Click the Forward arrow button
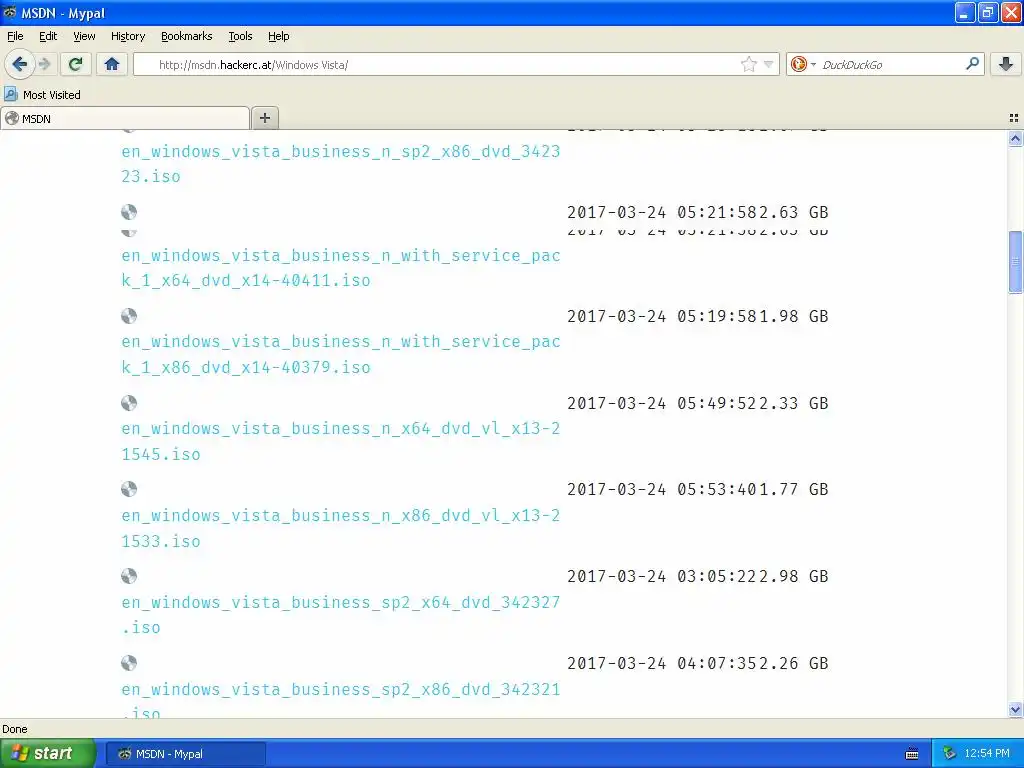The width and height of the screenshot is (1024, 768). (44, 64)
